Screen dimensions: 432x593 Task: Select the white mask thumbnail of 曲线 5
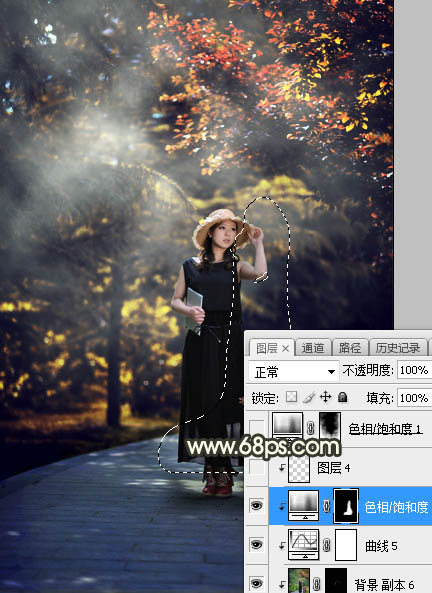[346, 545]
